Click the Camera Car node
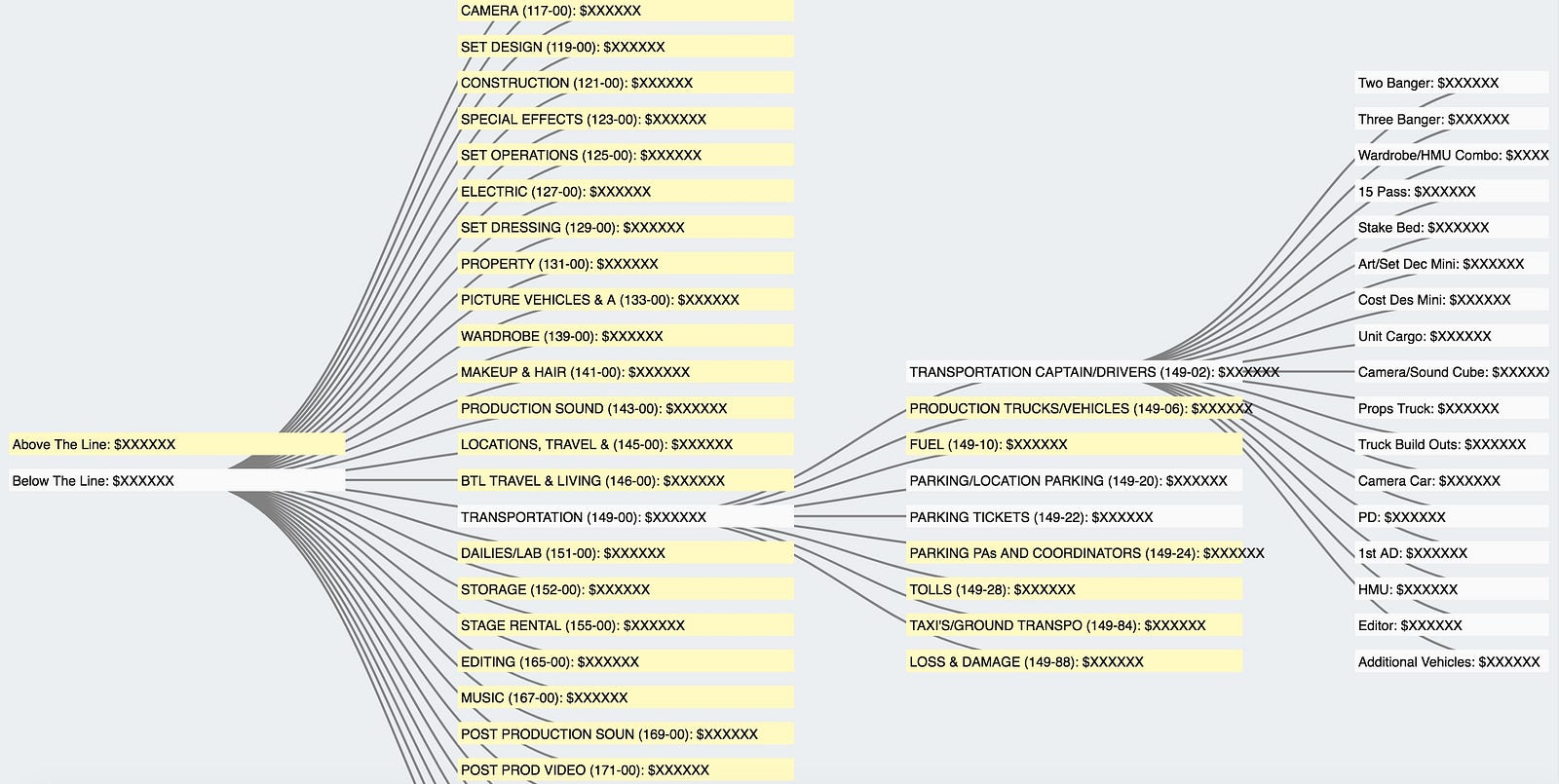The height and width of the screenshot is (784, 1559). tap(1452, 480)
